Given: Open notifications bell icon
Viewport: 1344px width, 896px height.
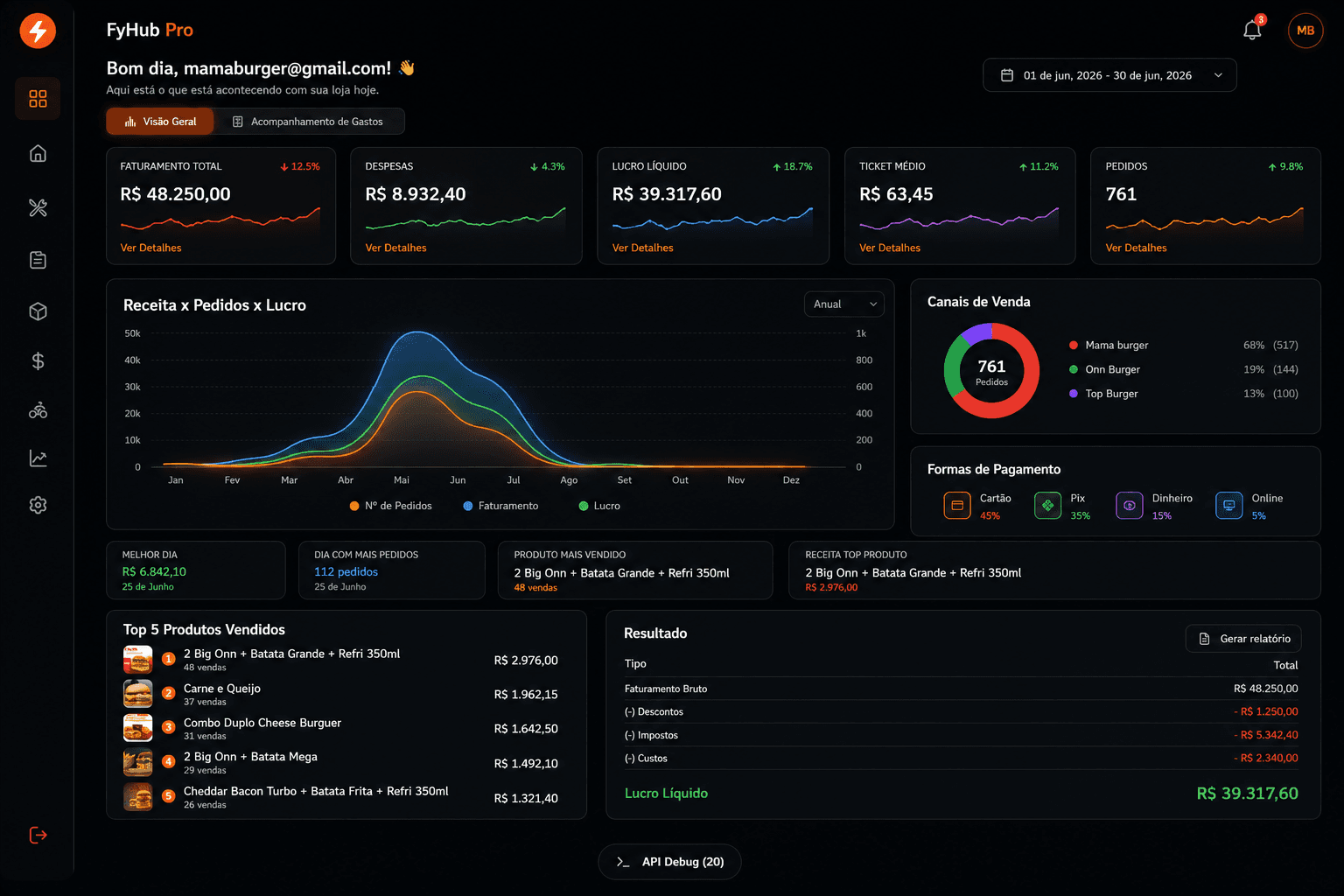Looking at the screenshot, I should (1252, 31).
